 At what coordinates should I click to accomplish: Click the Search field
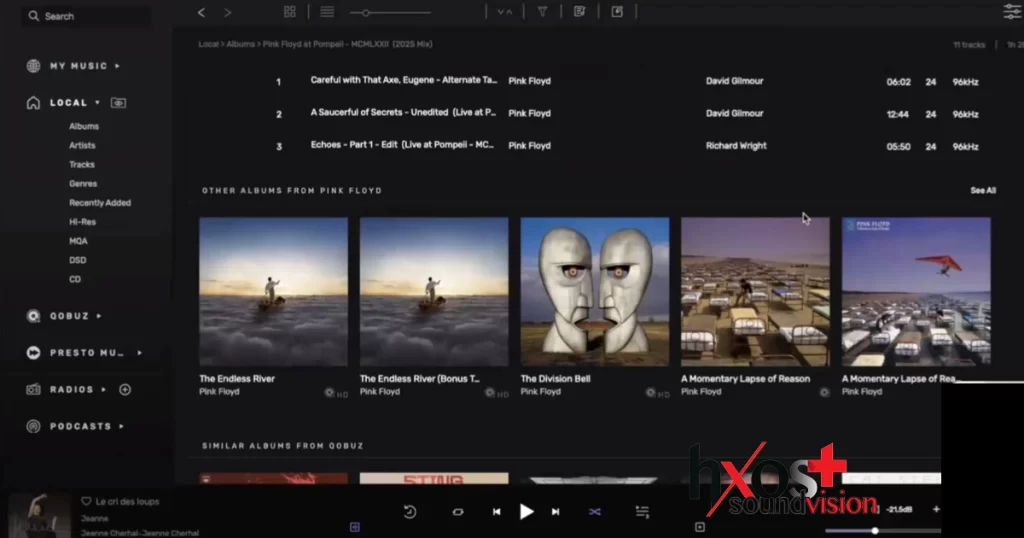point(87,16)
